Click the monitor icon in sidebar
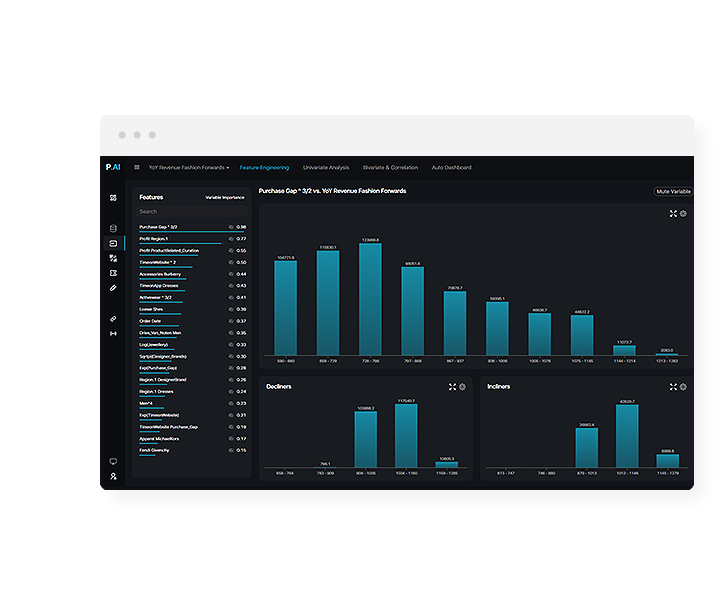Screen dimensions: 720x605 click(113, 461)
